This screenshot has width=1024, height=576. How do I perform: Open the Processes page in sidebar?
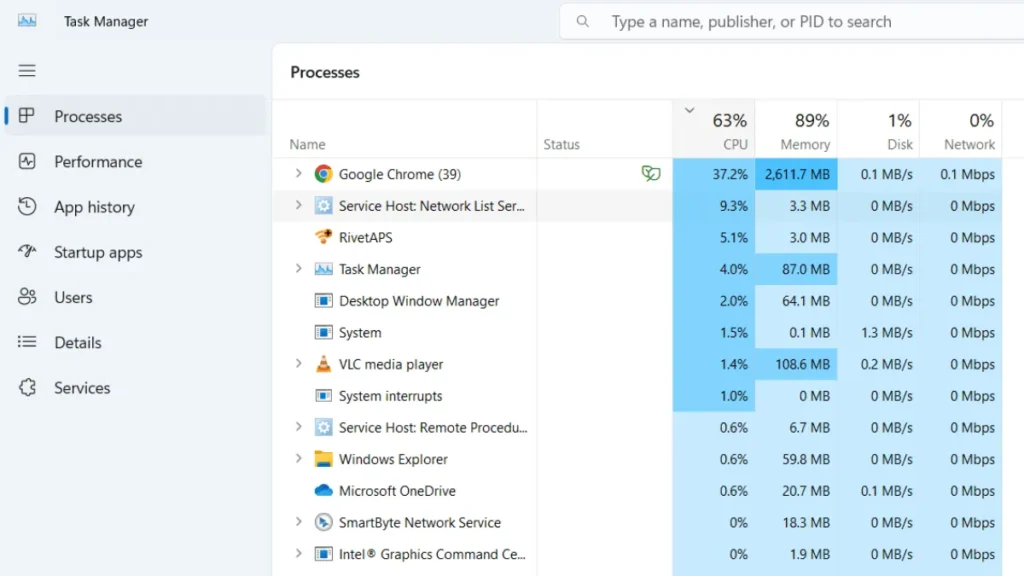135,116
